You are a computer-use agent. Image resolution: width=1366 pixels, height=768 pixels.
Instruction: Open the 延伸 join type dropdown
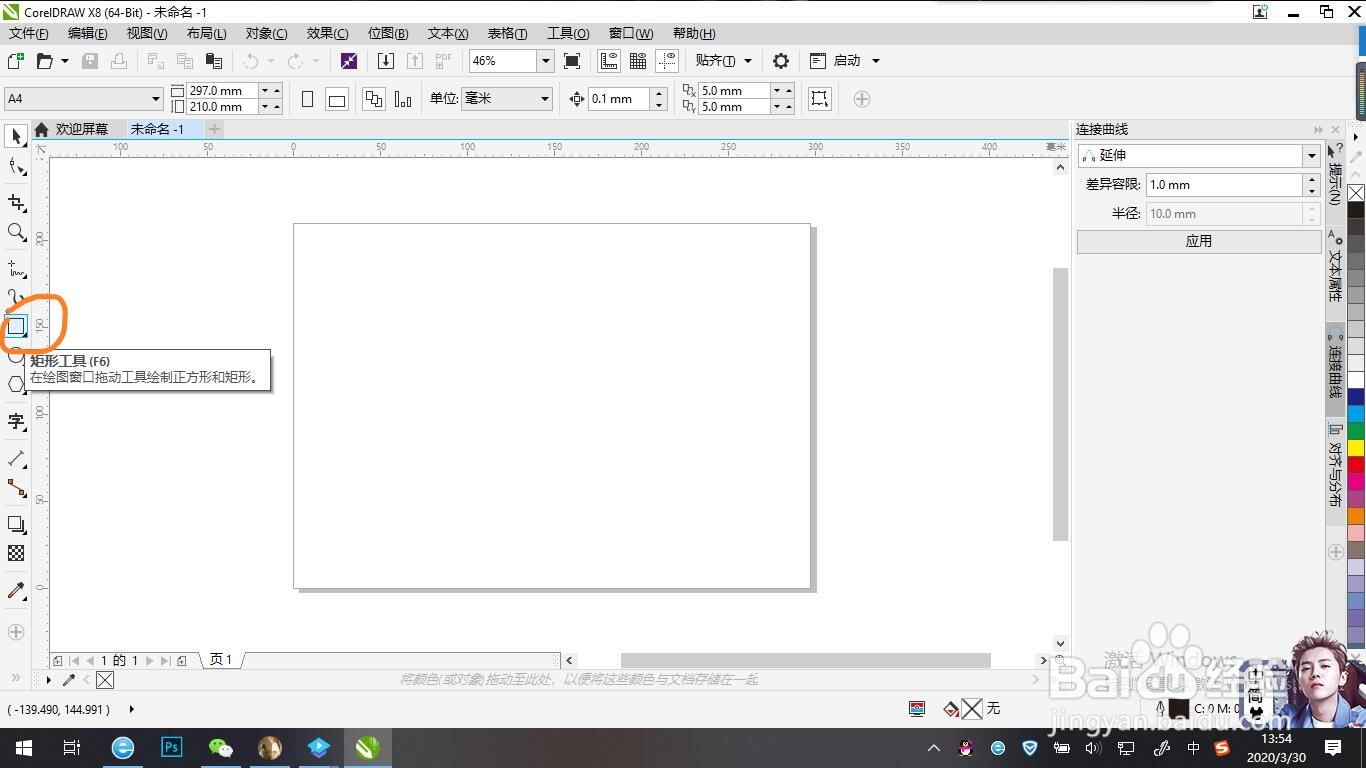(1311, 156)
